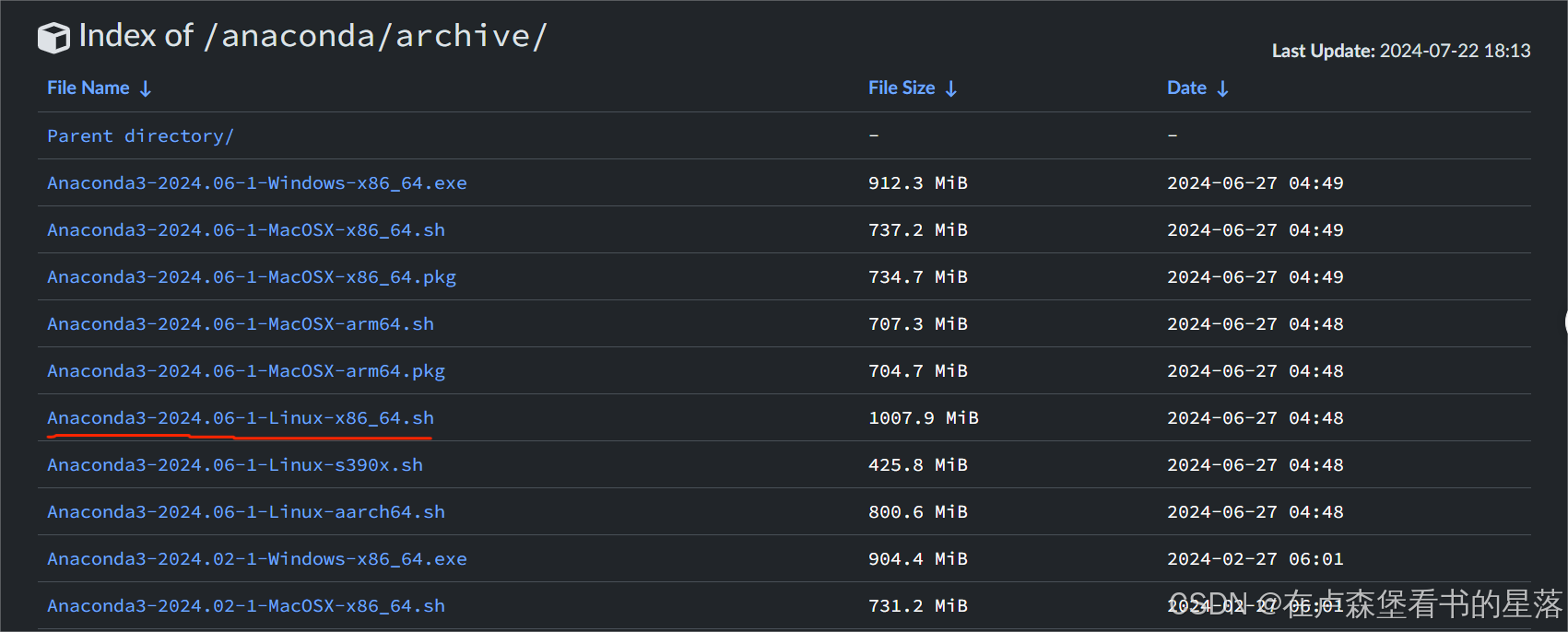Screen dimensions: 1568x632
Task: Click the 1007.9 MiB size value
Action: [924, 417]
